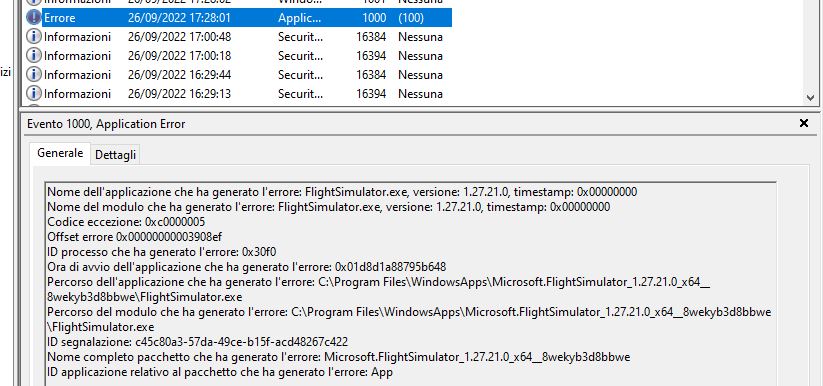Select event ID 16384 at 16:29:44
Image resolution: width=823 pixels, height=386 pixels.
coord(371,75)
